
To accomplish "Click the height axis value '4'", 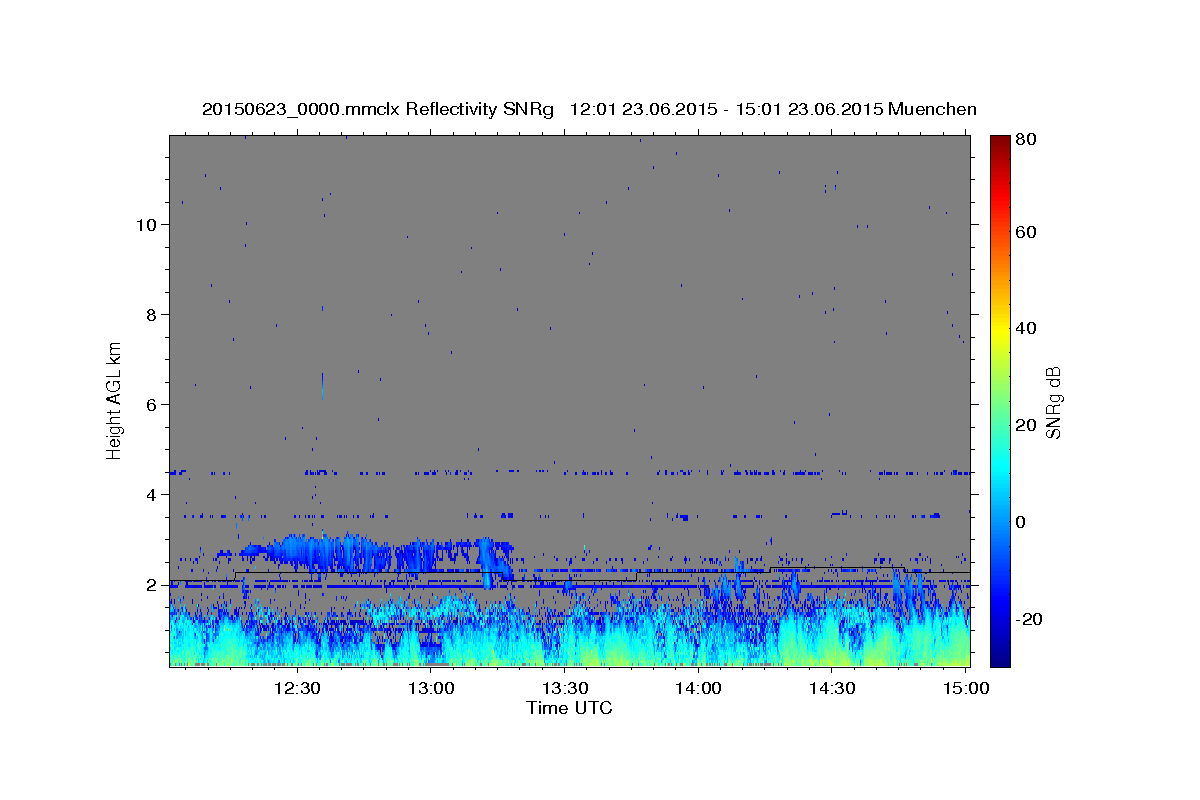I will pyautogui.click(x=150, y=495).
